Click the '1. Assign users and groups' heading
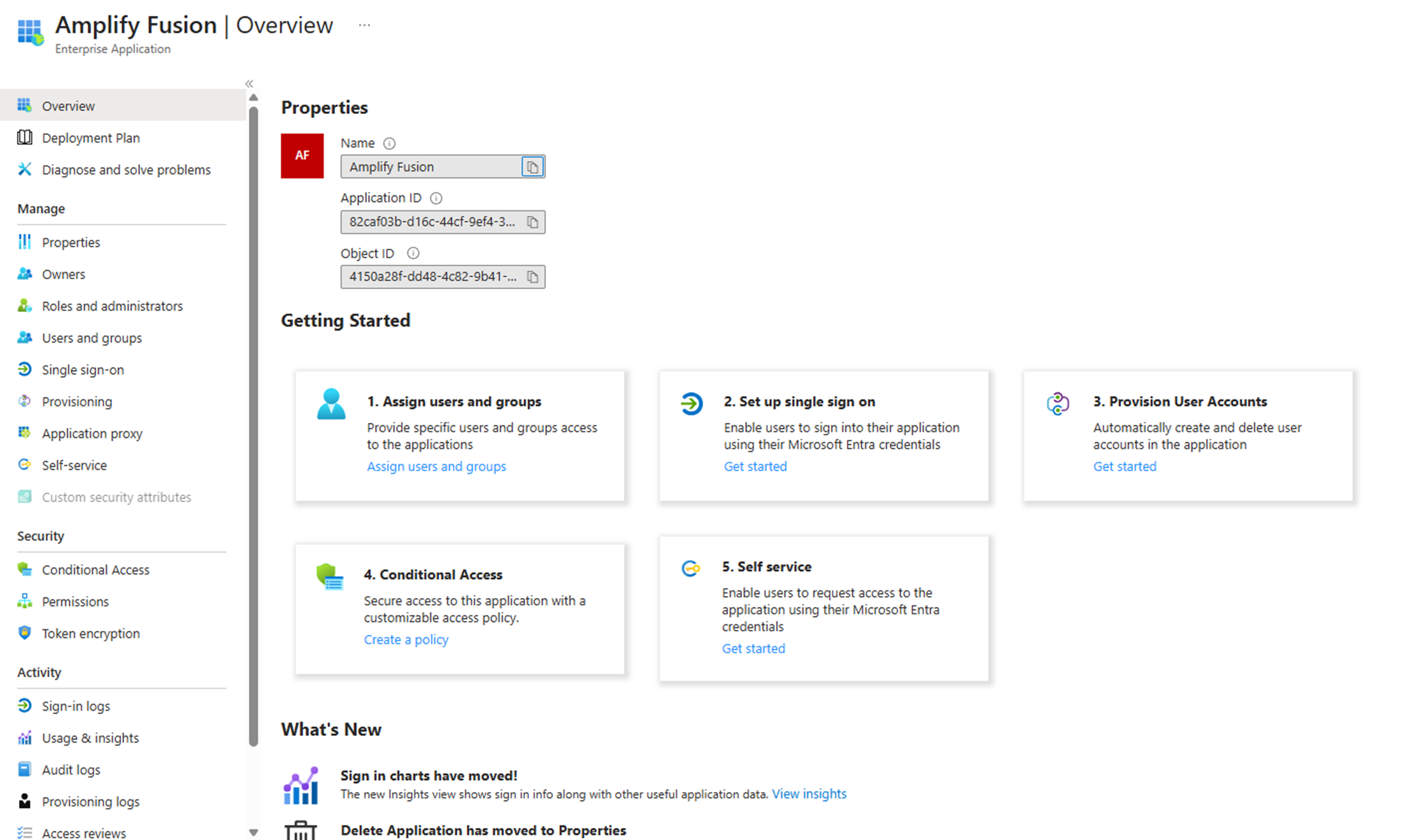The width and height of the screenshot is (1401, 840). pyautogui.click(x=454, y=401)
